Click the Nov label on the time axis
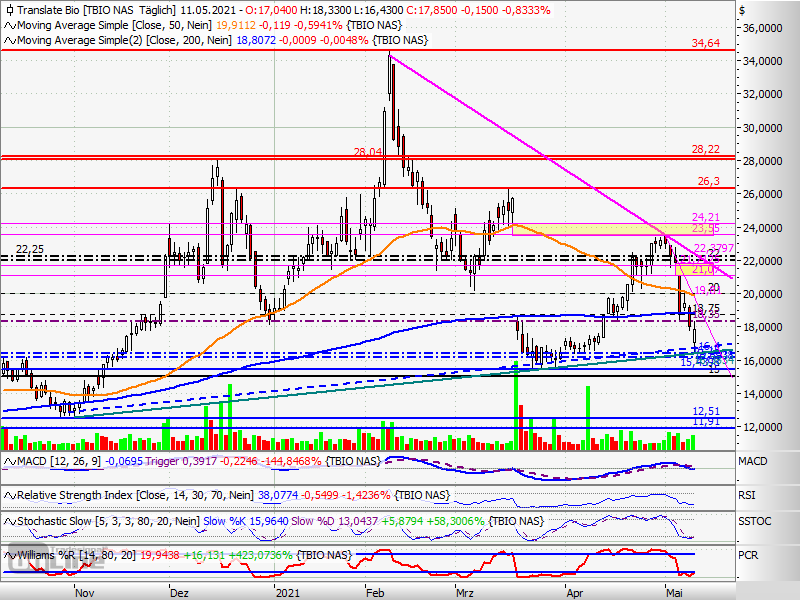Image resolution: width=800 pixels, height=600 pixels. pos(84,593)
